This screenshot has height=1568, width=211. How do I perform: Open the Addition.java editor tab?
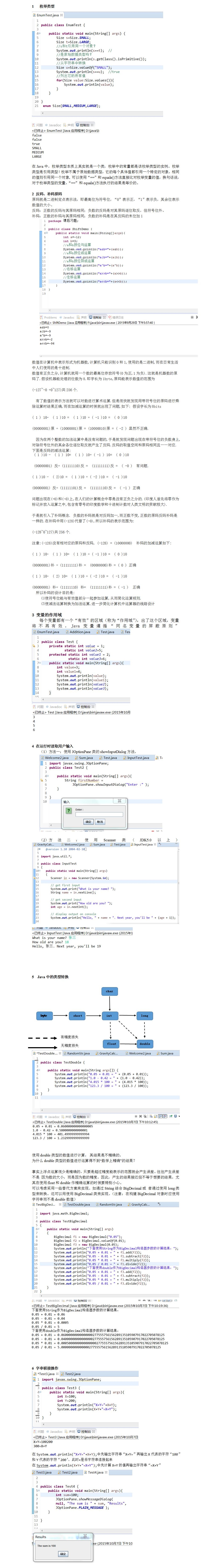pos(79,632)
